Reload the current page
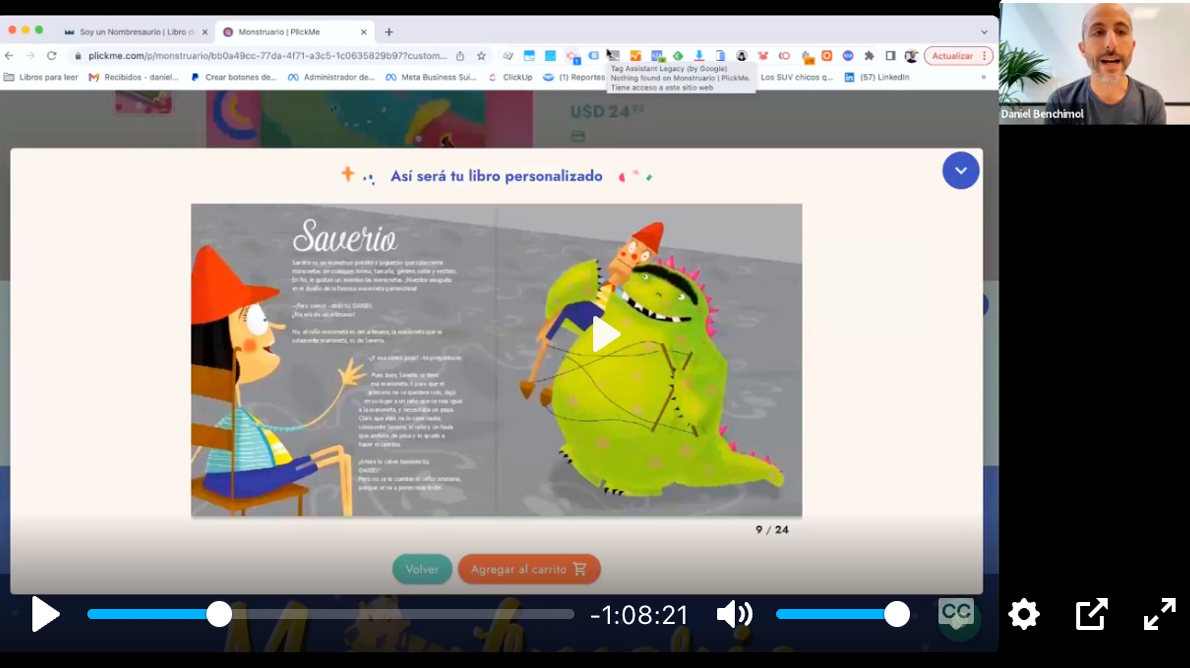 (x=52, y=55)
